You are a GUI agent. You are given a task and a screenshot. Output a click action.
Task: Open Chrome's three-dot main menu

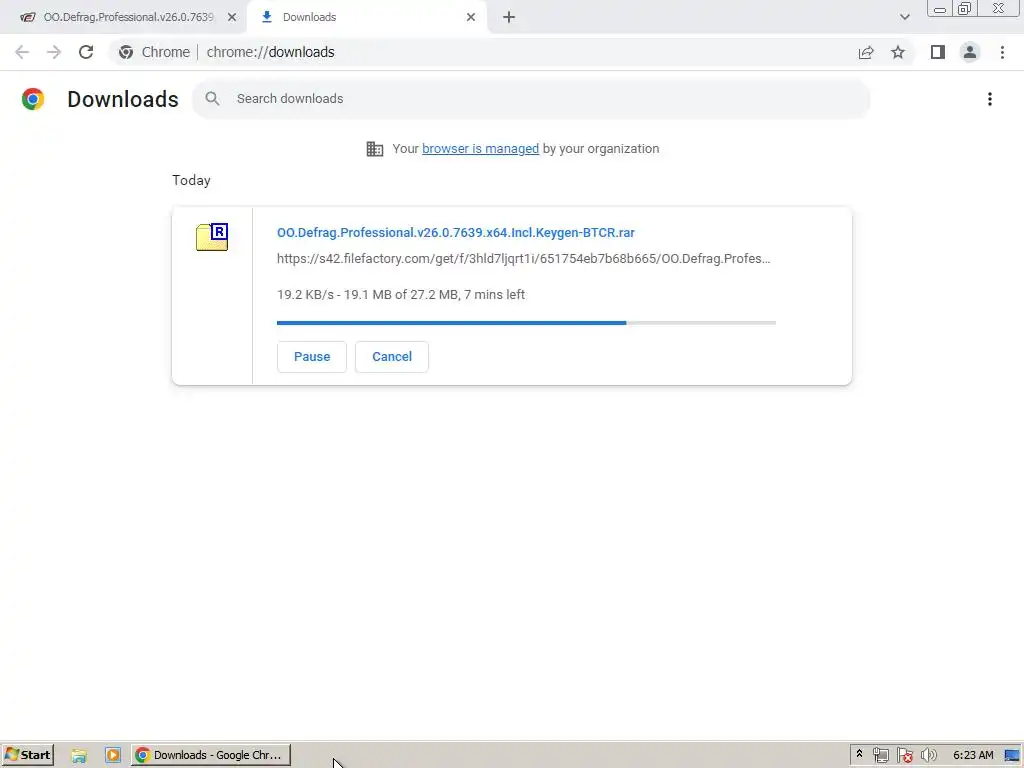tap(1002, 52)
